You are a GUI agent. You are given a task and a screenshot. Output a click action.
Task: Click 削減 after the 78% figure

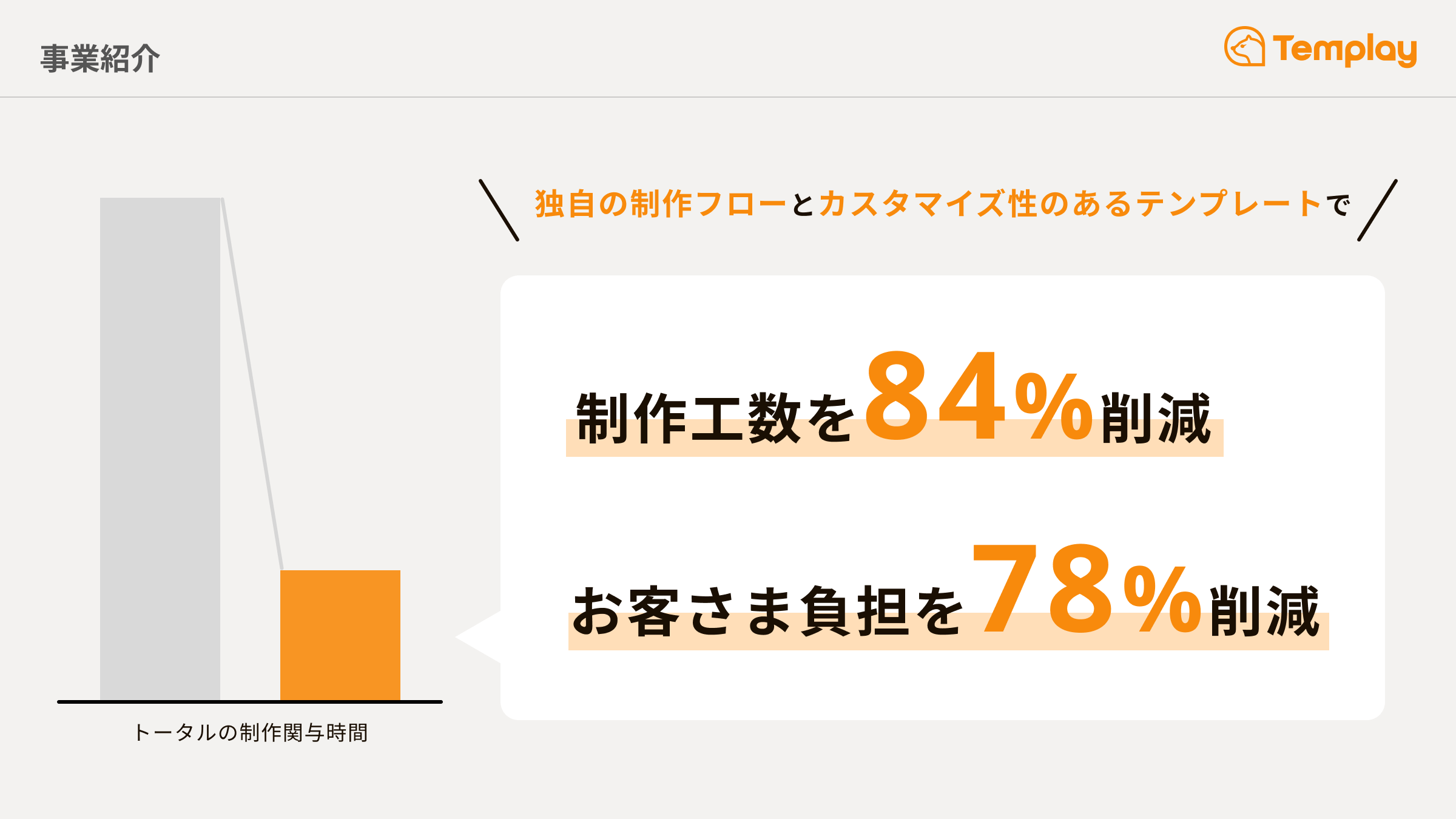[1265, 612]
